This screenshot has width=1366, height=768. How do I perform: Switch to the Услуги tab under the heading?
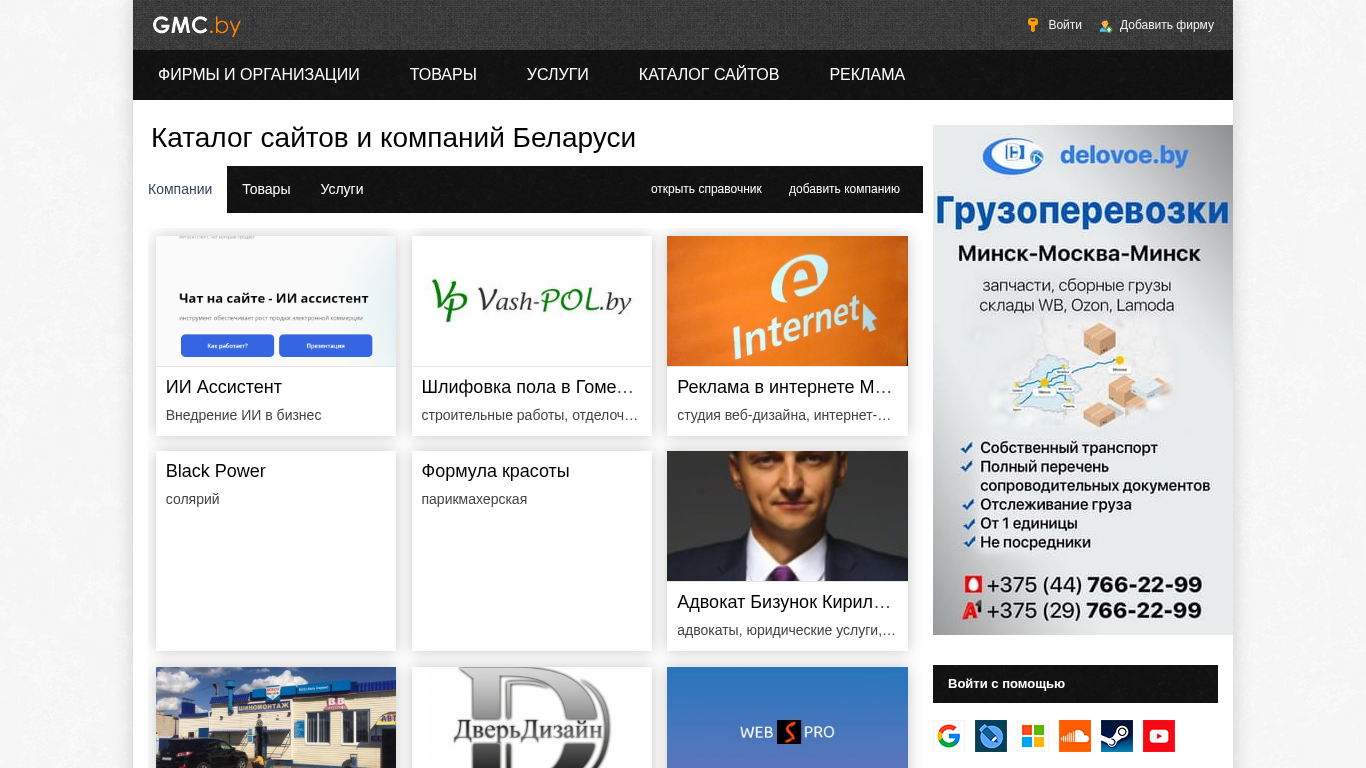(x=342, y=189)
